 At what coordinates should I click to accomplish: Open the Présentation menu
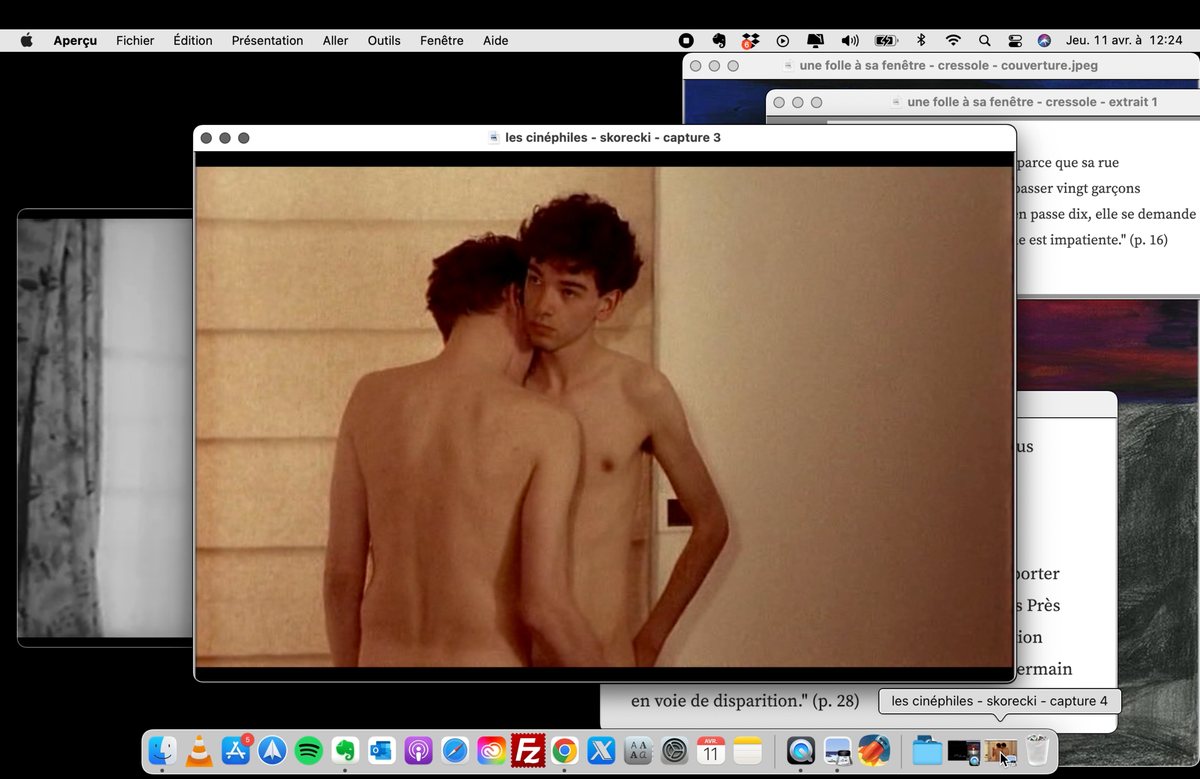267,41
